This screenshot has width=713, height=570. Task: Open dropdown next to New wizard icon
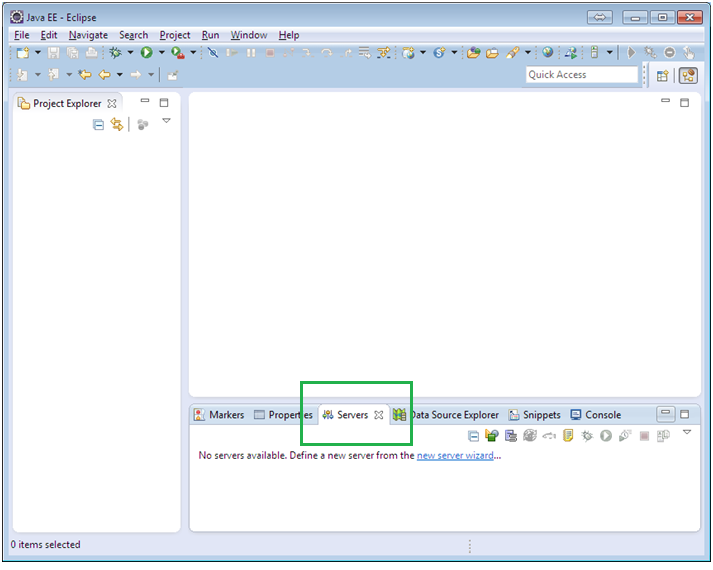[38, 53]
